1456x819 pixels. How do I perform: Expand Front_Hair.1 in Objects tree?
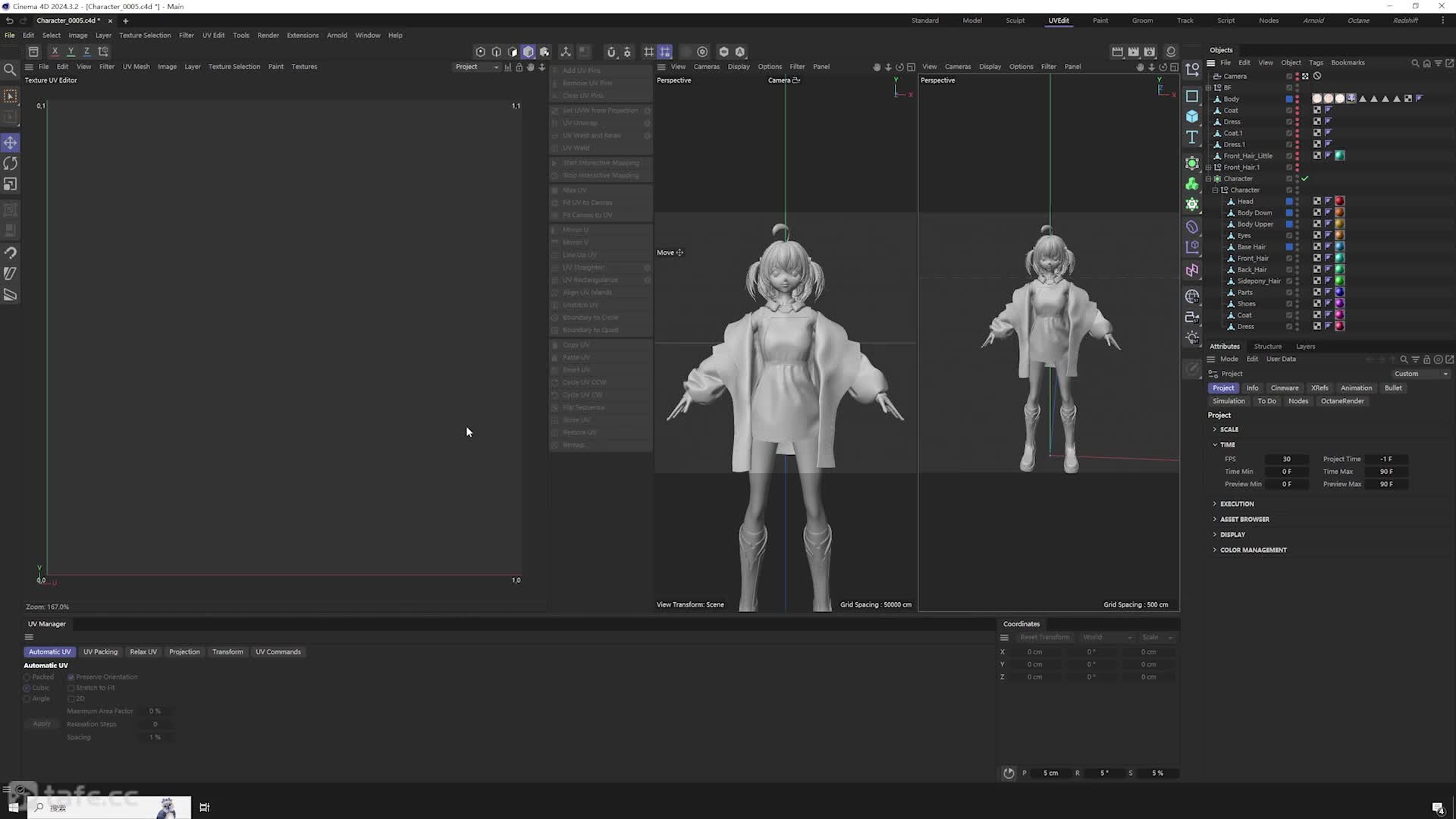click(1209, 168)
